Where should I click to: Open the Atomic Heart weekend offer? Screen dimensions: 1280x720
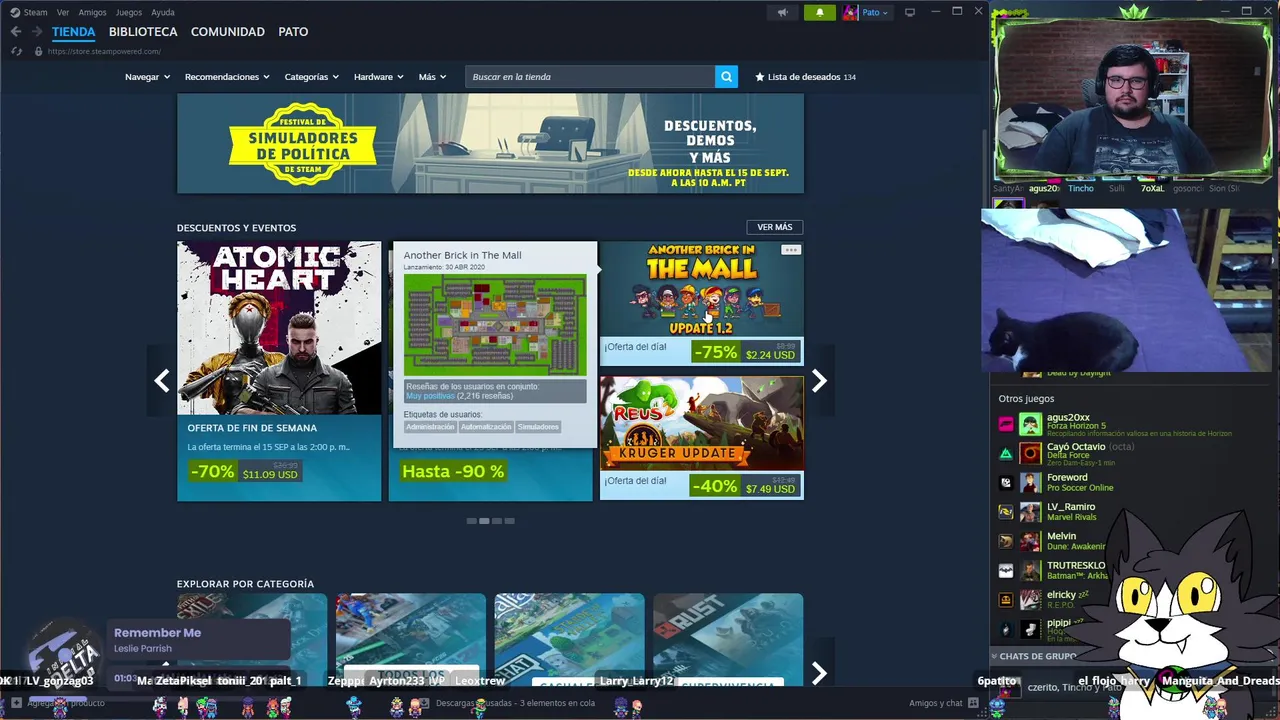[x=279, y=371]
